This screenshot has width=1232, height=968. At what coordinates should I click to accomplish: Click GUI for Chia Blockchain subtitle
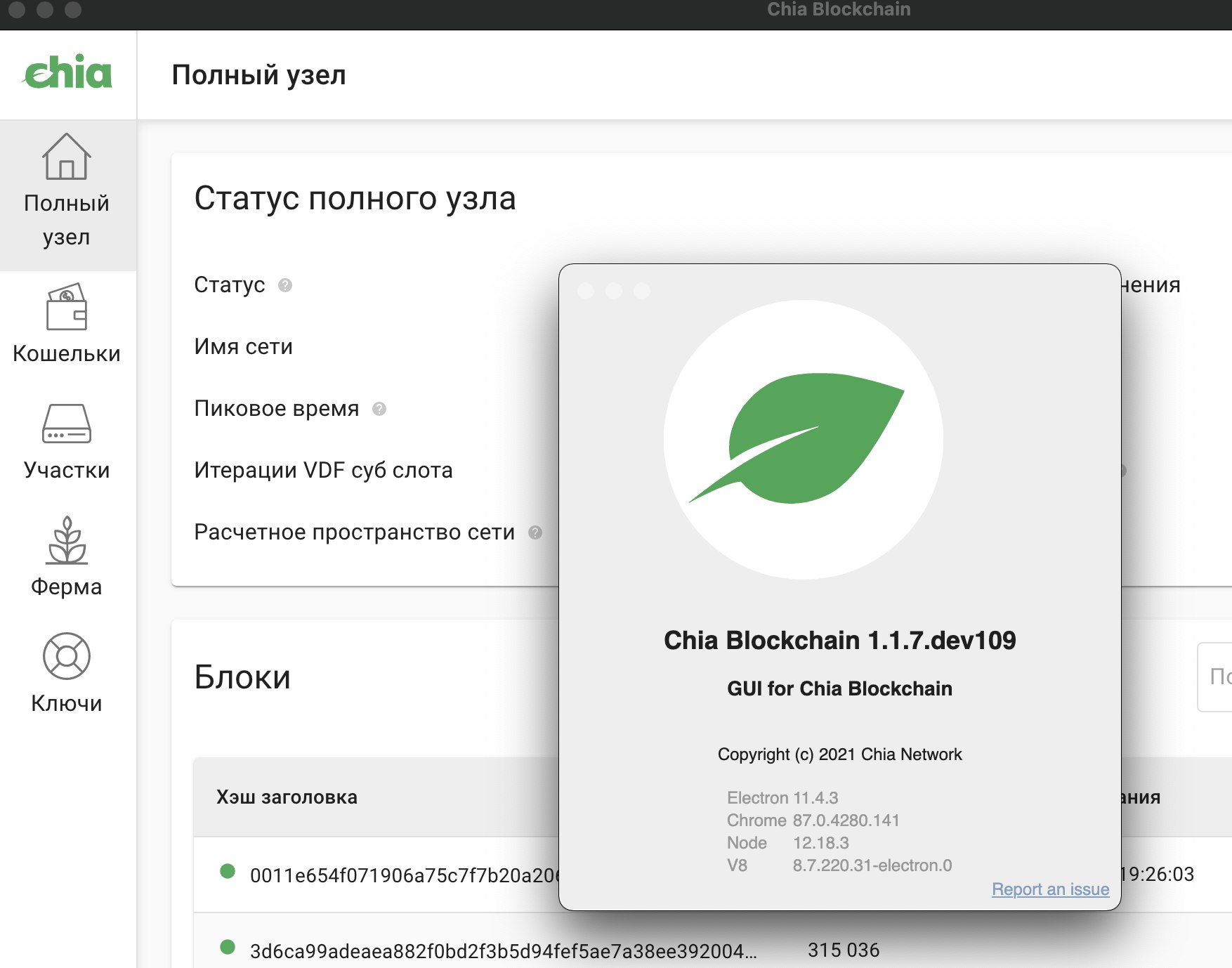[x=840, y=688]
